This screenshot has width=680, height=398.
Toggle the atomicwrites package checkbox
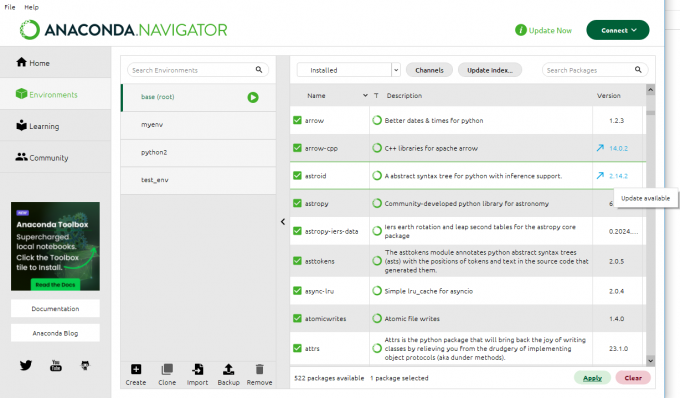click(297, 319)
